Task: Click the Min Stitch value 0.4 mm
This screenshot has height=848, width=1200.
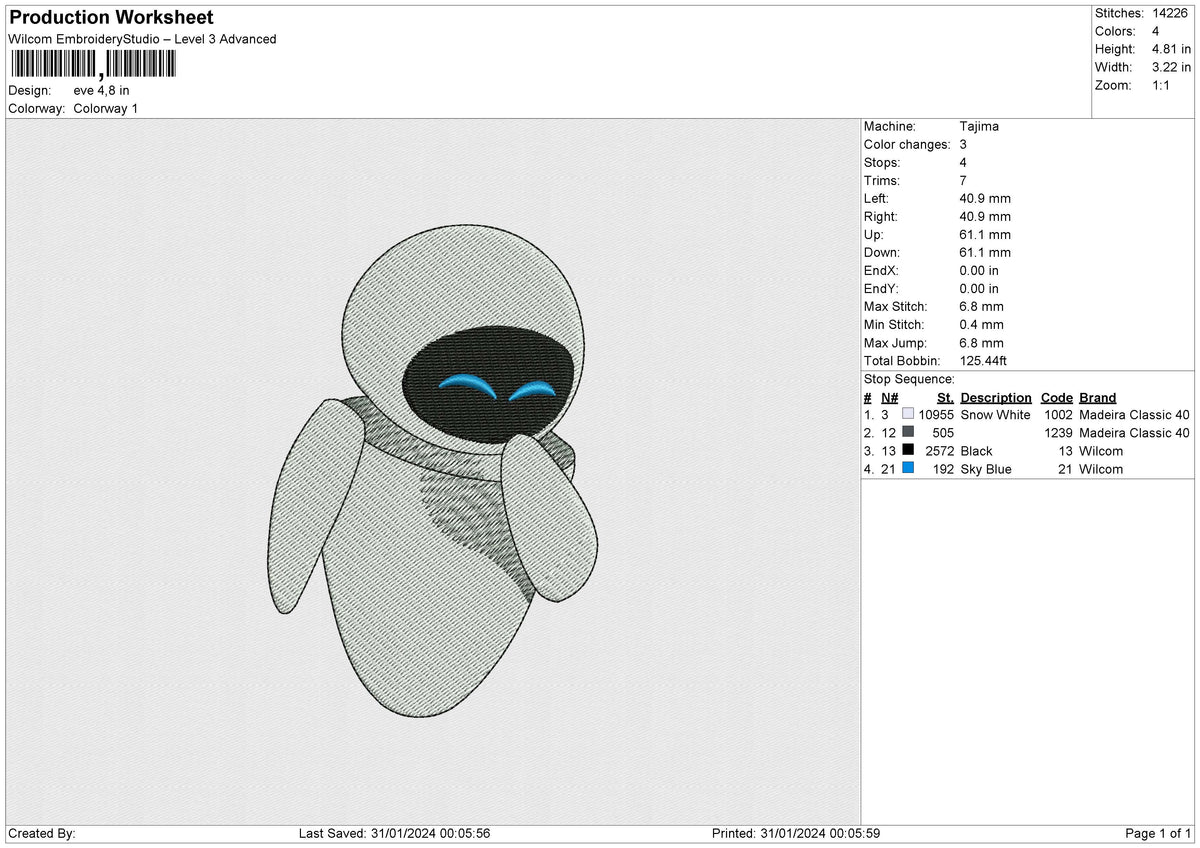Action: 981,324
